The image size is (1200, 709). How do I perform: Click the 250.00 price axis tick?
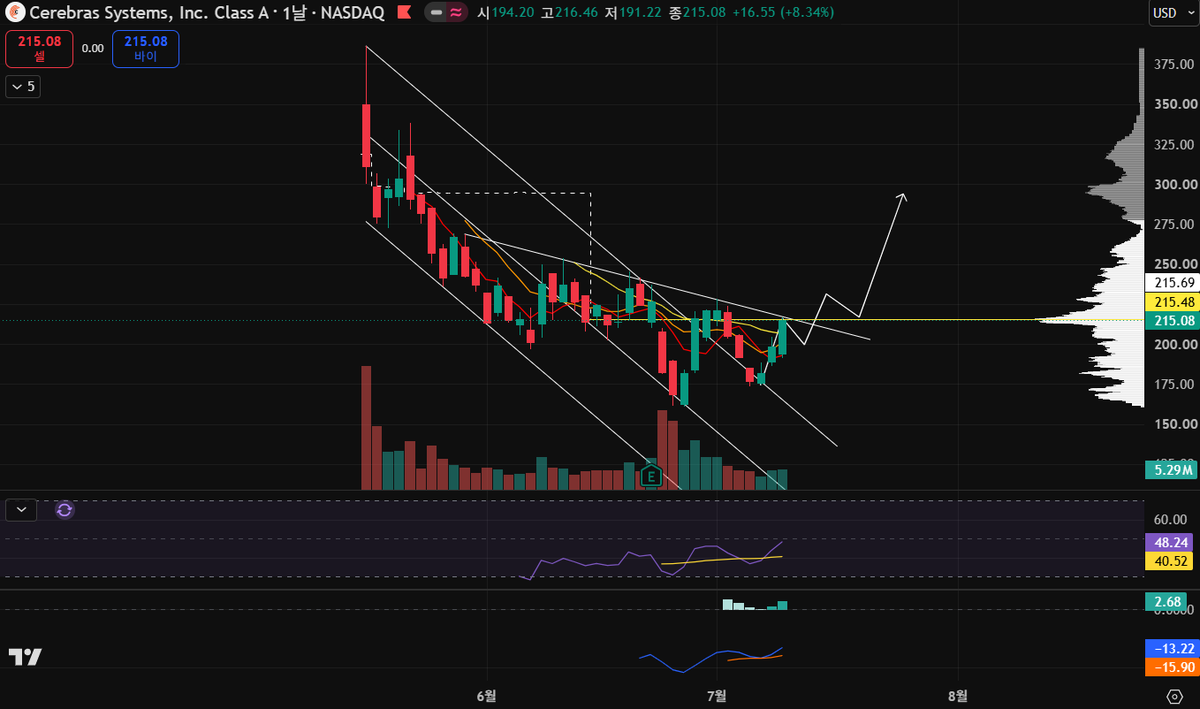click(1174, 264)
